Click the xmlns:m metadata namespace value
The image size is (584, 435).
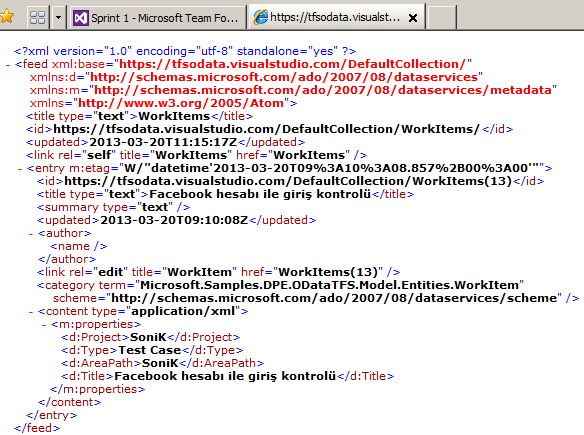tap(323, 90)
